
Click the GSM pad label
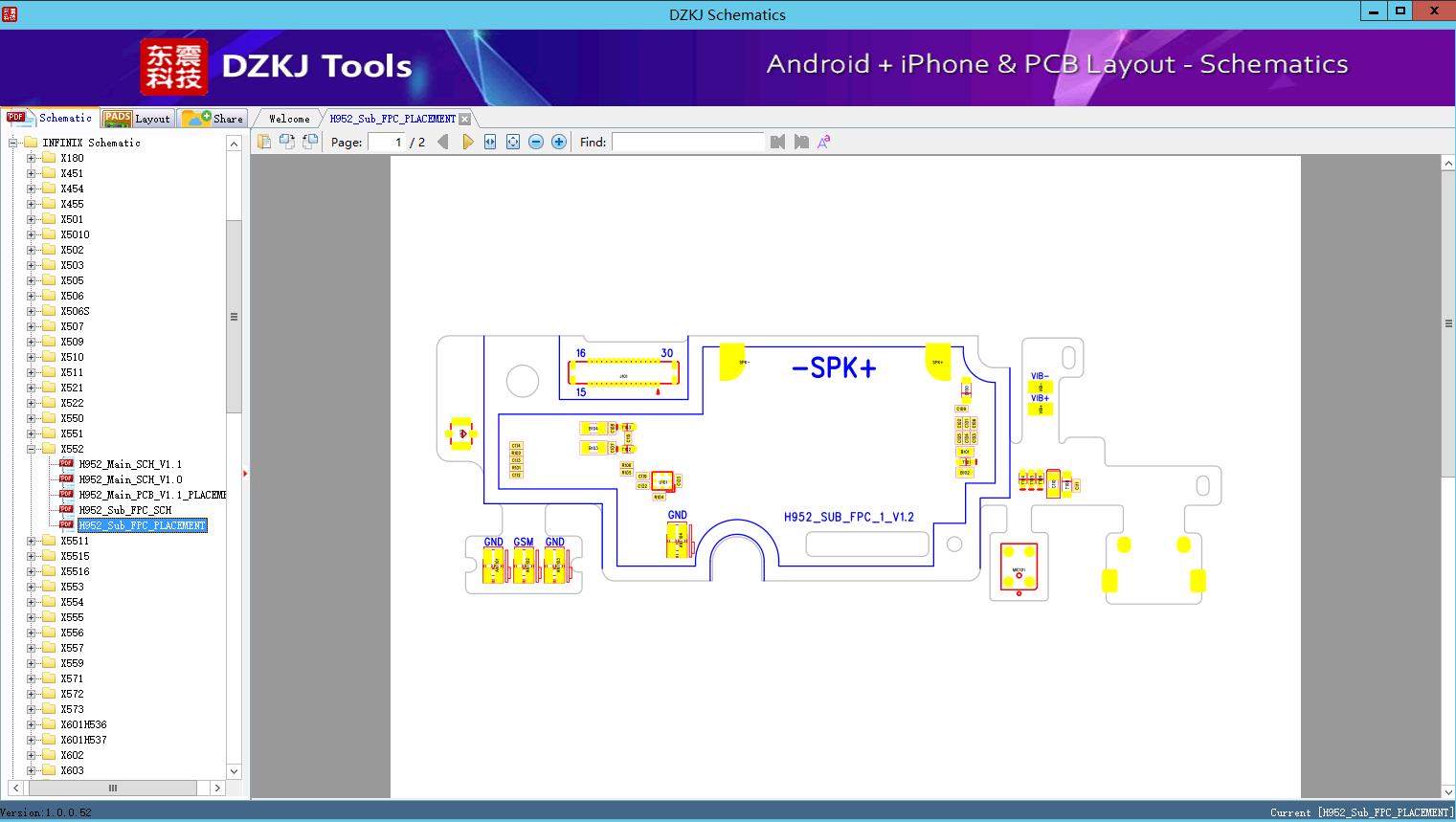(x=523, y=542)
